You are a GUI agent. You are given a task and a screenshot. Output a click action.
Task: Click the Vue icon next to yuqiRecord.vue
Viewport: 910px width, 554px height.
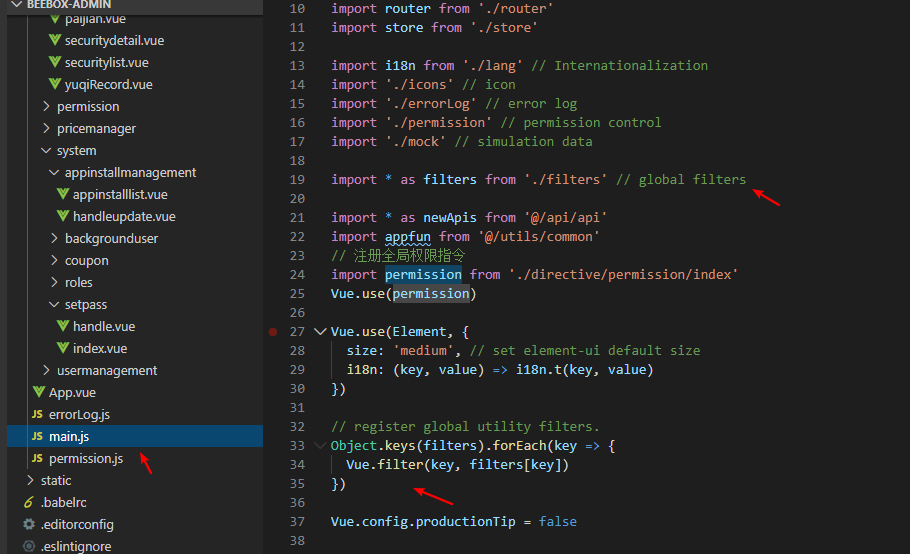[x=55, y=85]
